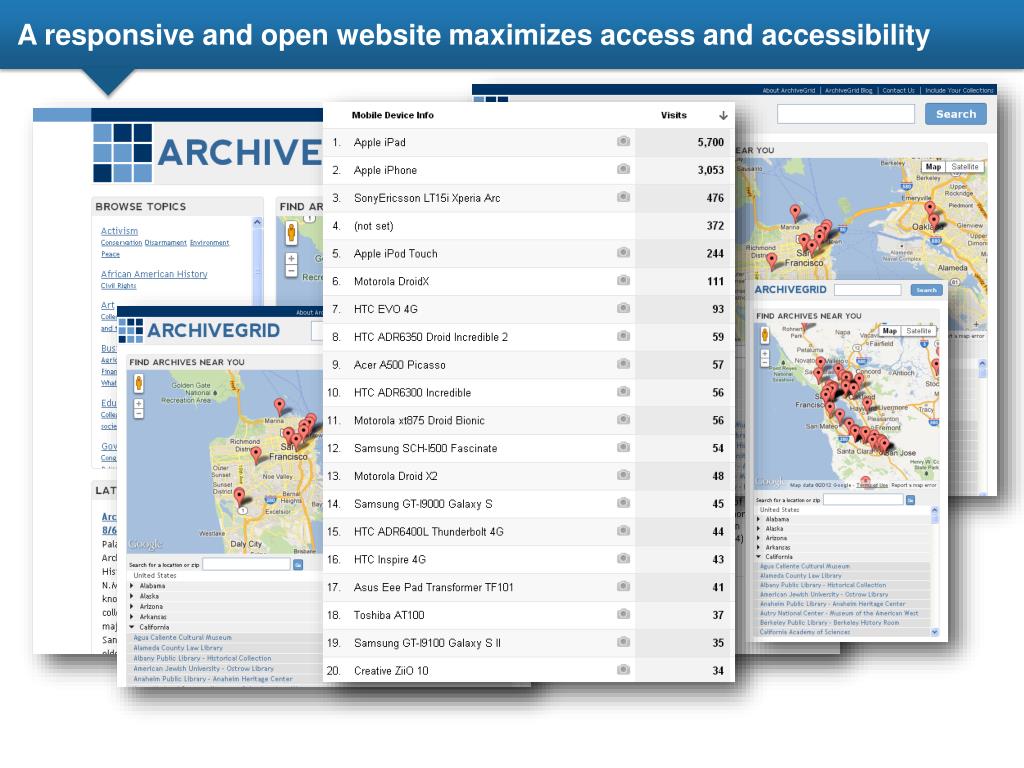The image size is (1024, 768).
Task: Click the Browse Topics scrollbar up arrow
Action: (257, 223)
